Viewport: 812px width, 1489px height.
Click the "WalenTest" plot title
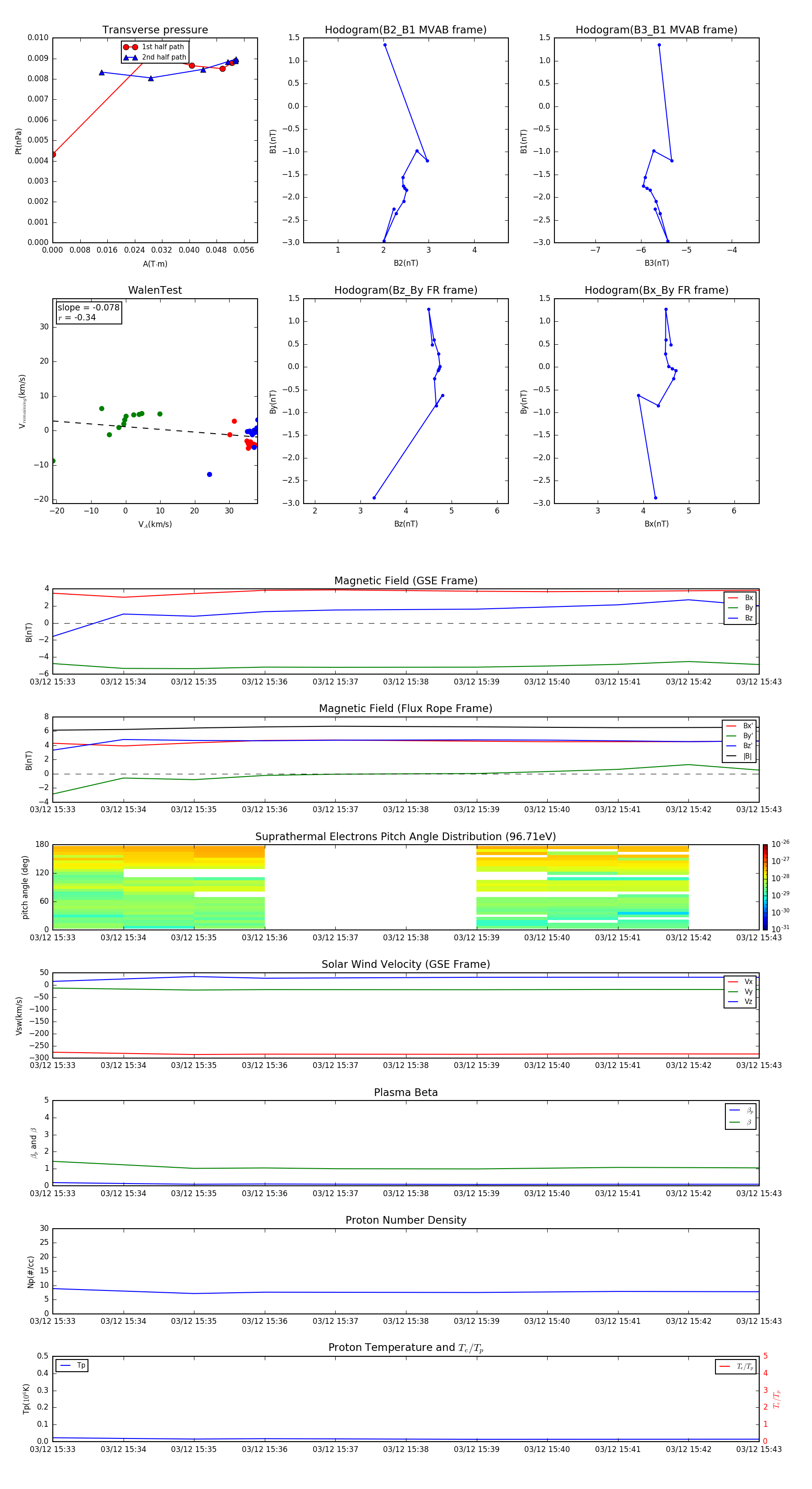click(155, 290)
